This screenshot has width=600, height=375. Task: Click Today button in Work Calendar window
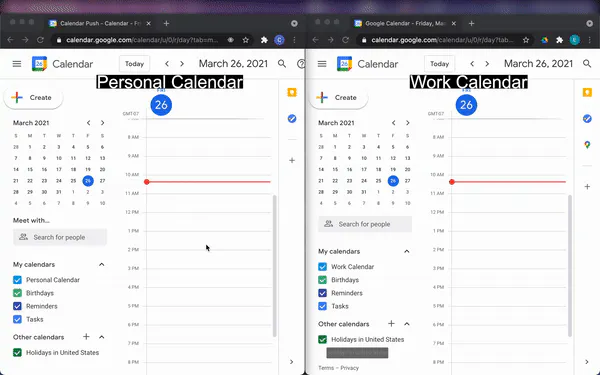click(439, 64)
